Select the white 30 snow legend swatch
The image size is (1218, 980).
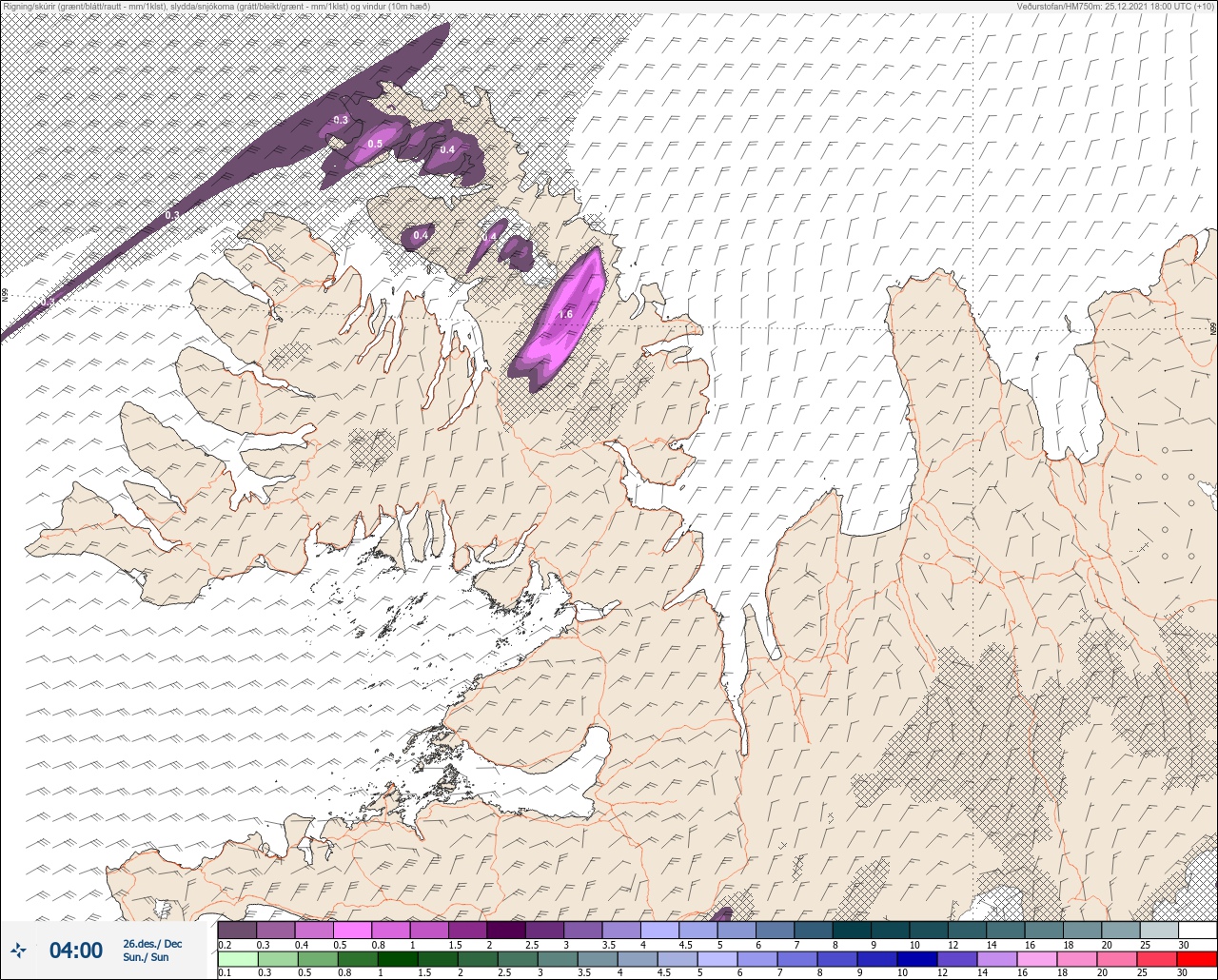1197,930
